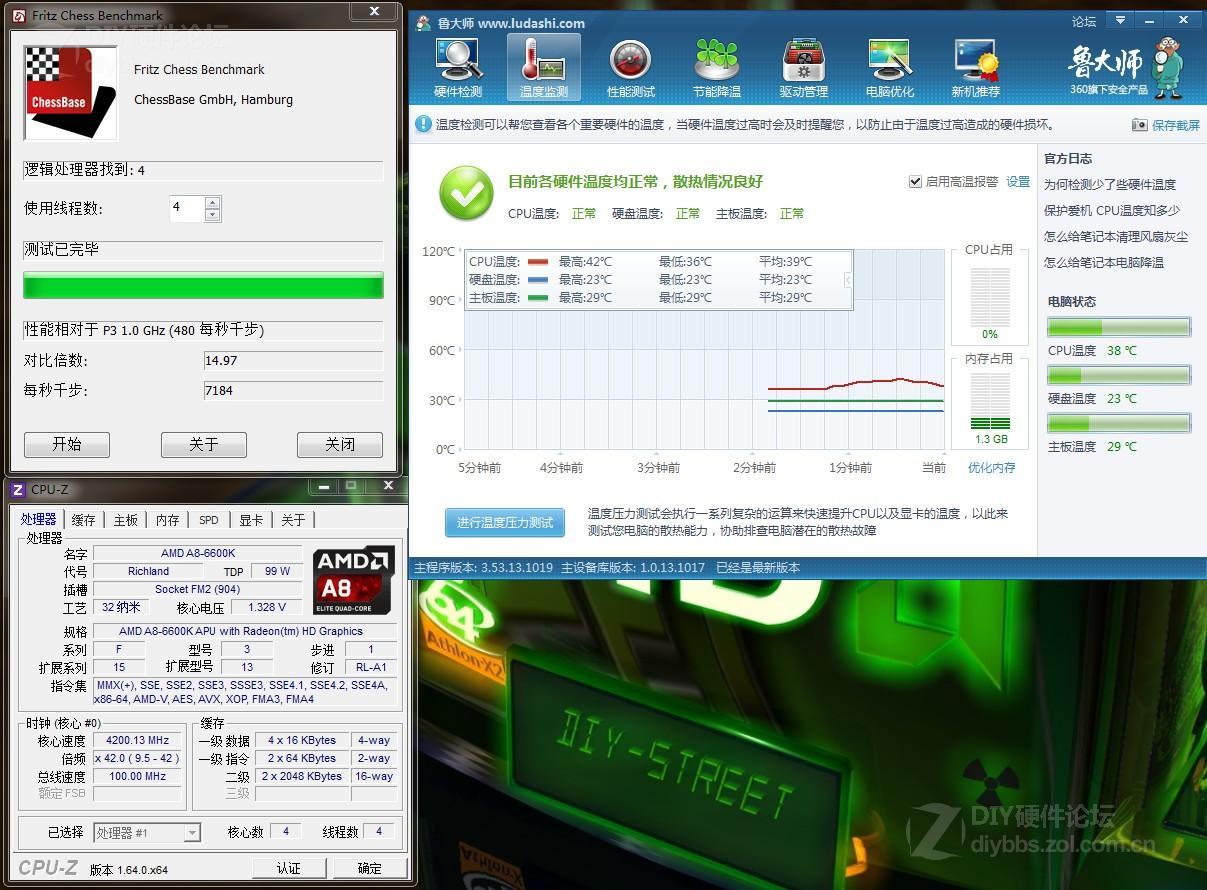Click the 核心电压 1.328 V value
Viewport: 1207px width, 890px height.
(267, 607)
